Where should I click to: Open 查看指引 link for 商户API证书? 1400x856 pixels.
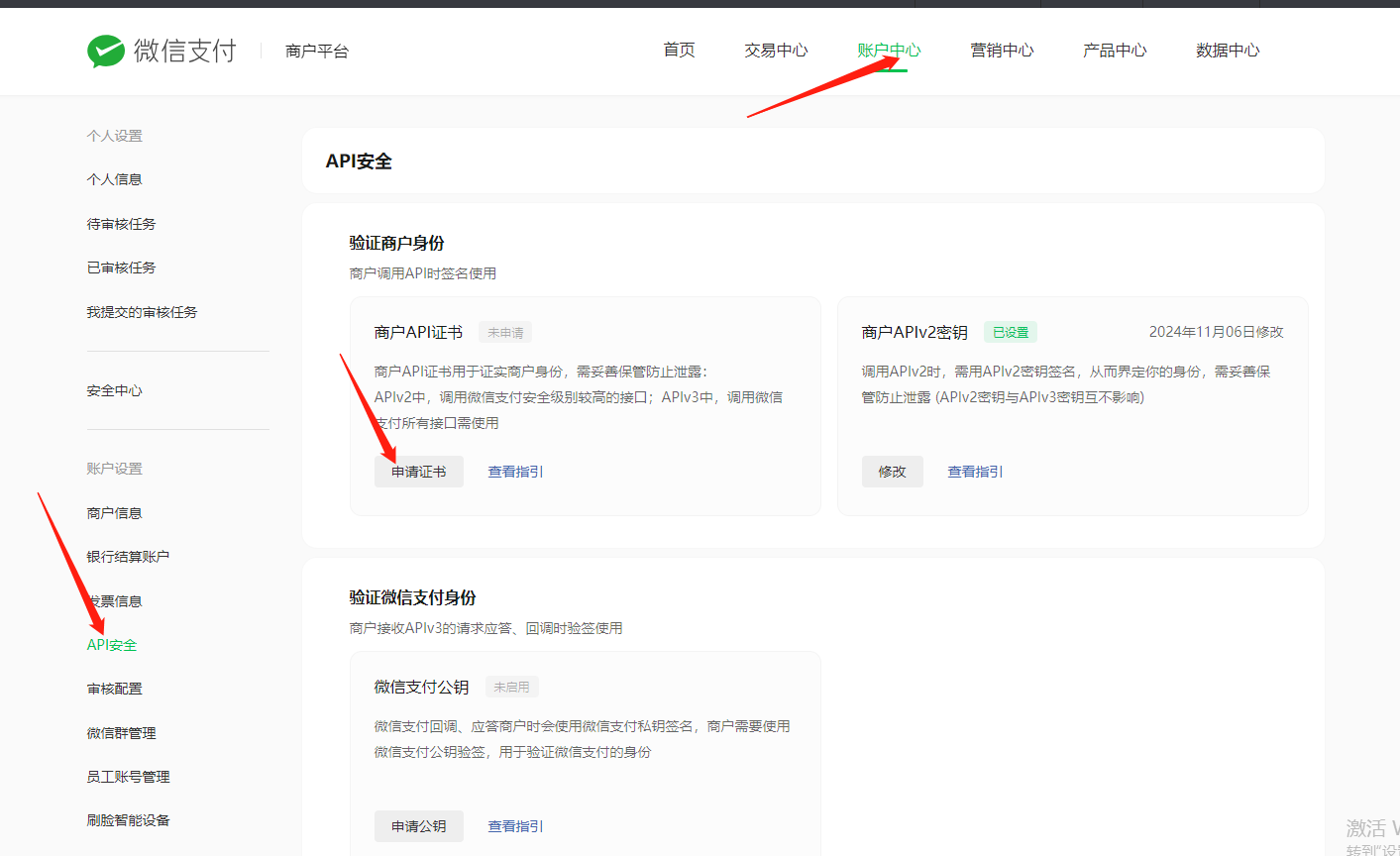click(515, 472)
